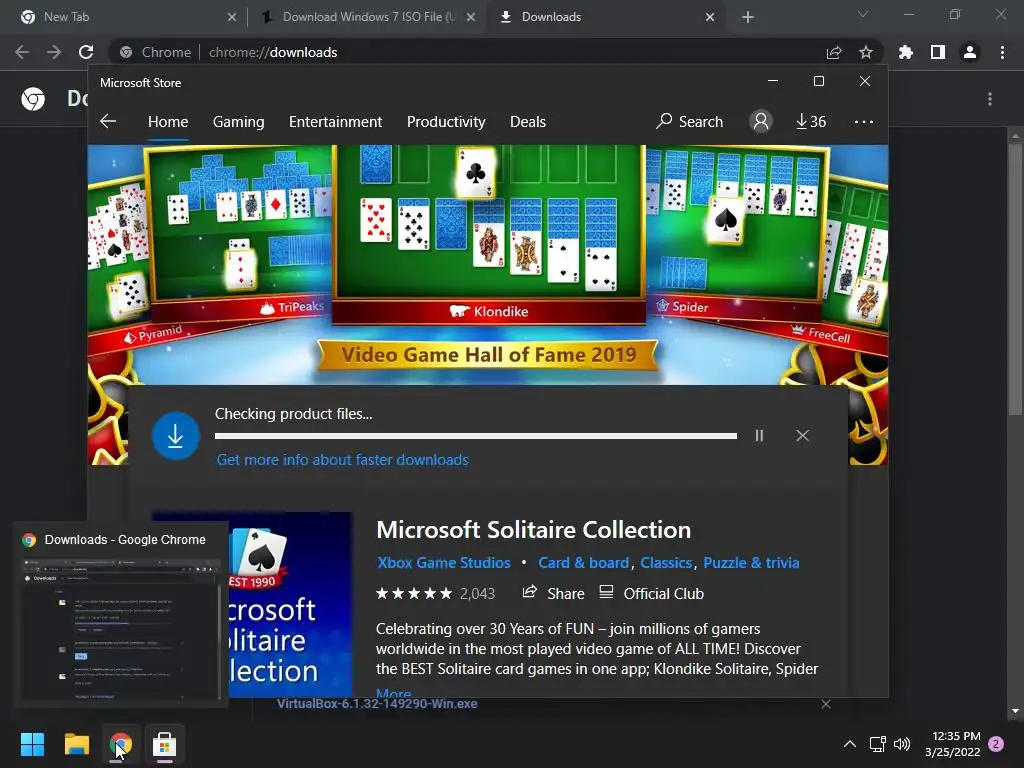The width and height of the screenshot is (1024, 768).
Task: Open the Microsoft Store Search
Action: point(690,121)
